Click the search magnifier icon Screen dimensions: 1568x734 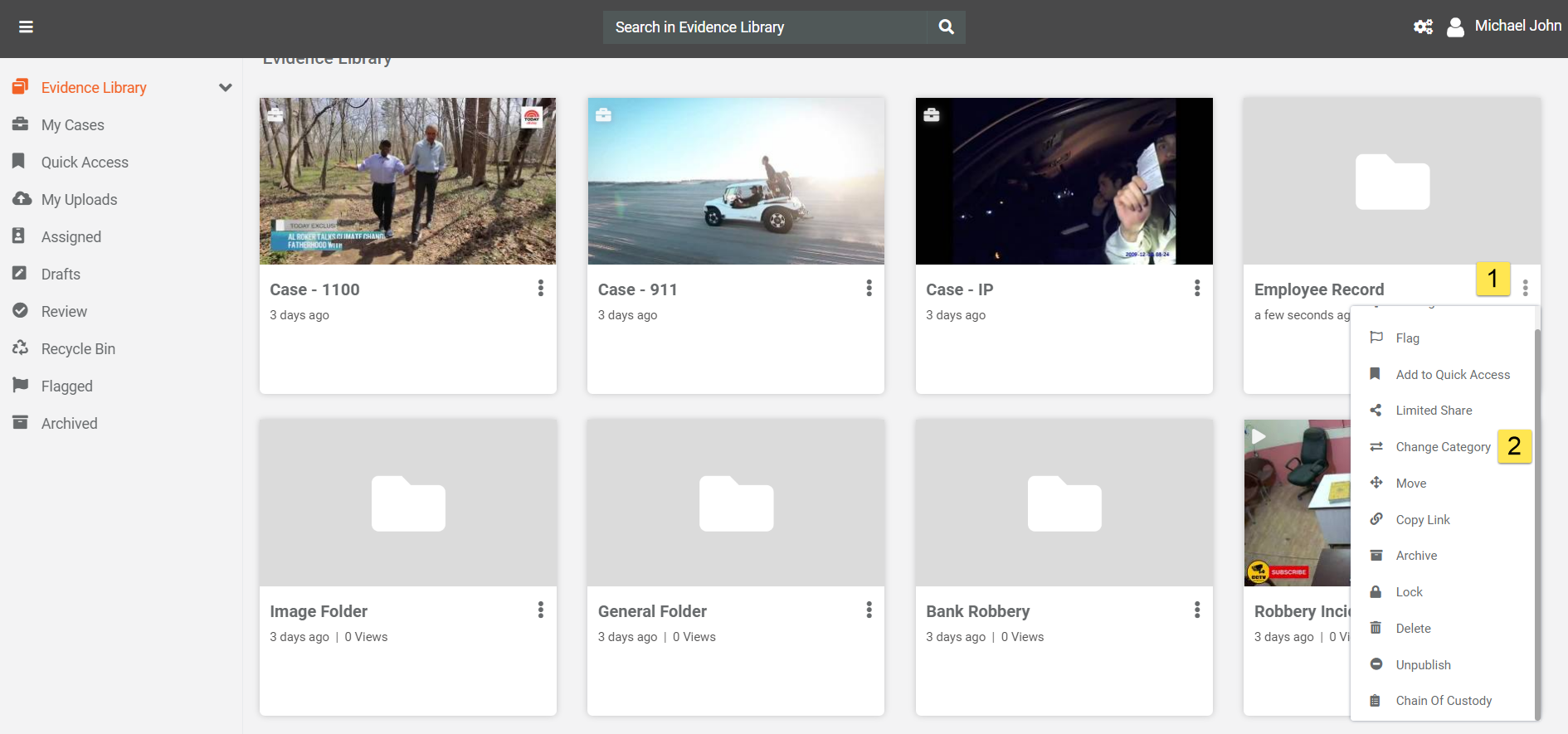(x=946, y=27)
